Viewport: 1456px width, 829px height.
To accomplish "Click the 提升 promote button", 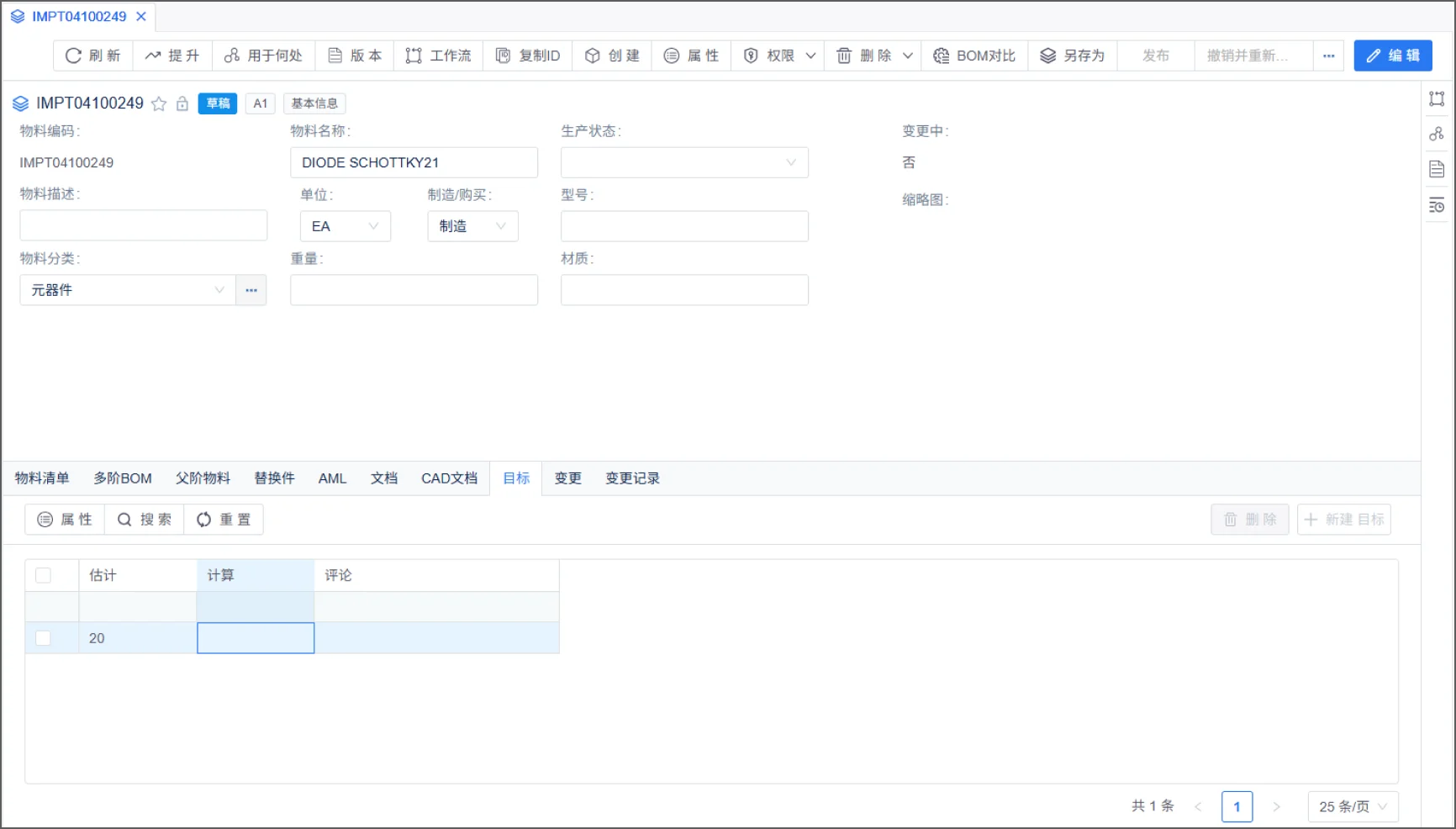I will coord(172,55).
